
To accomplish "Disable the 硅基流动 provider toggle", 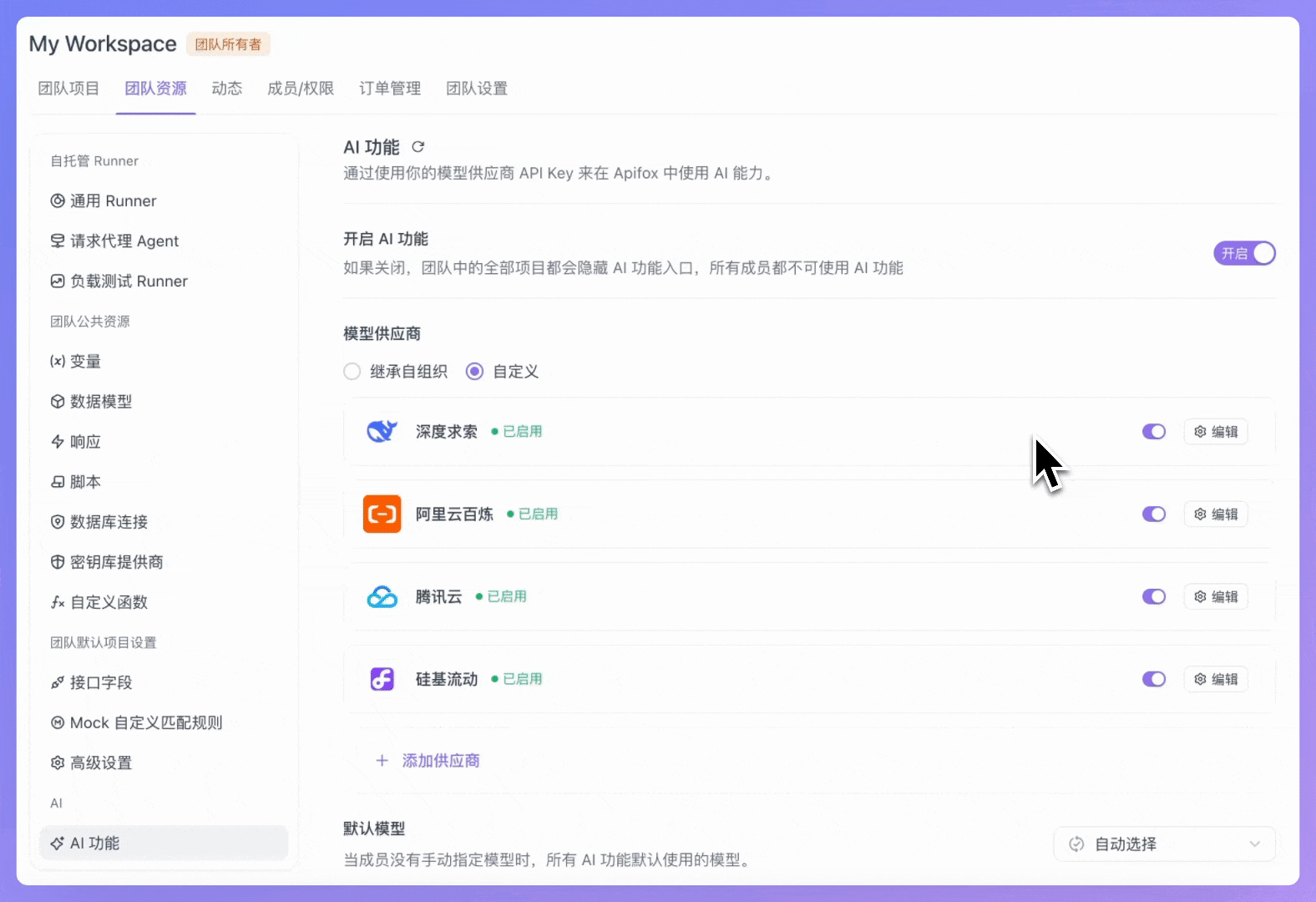I will point(1154,679).
